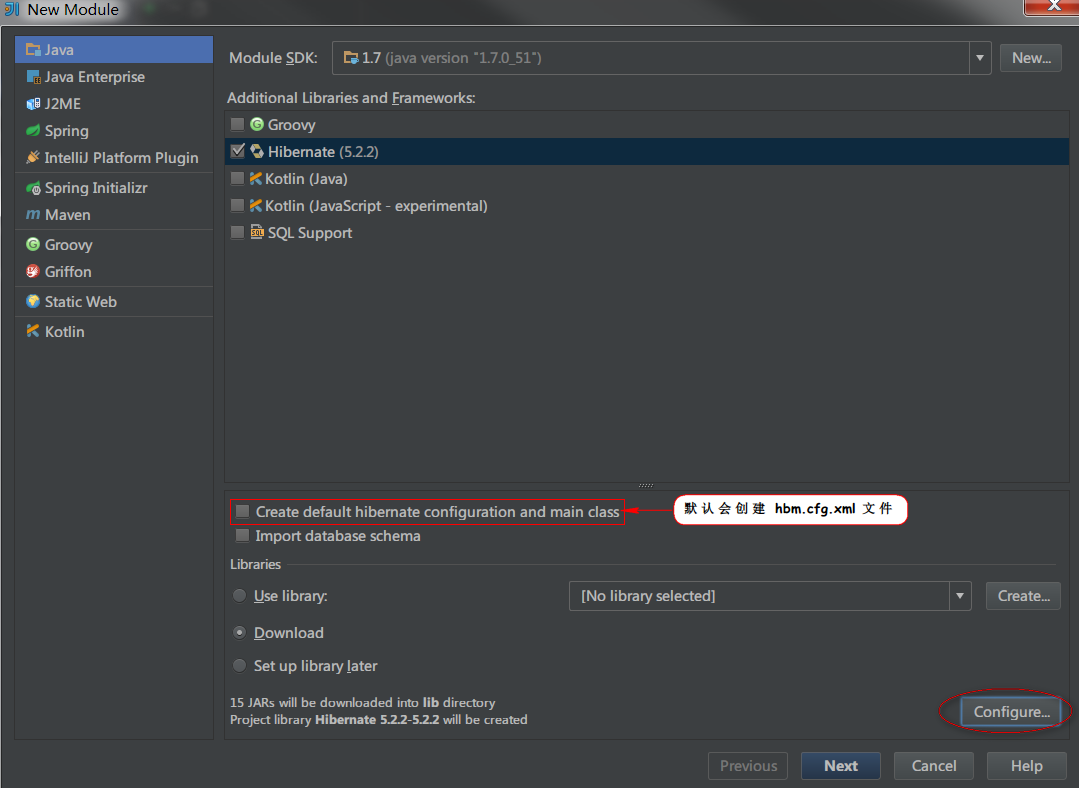Check the SQL Support checkbox
Screen dimensions: 1079x788
coord(237,232)
